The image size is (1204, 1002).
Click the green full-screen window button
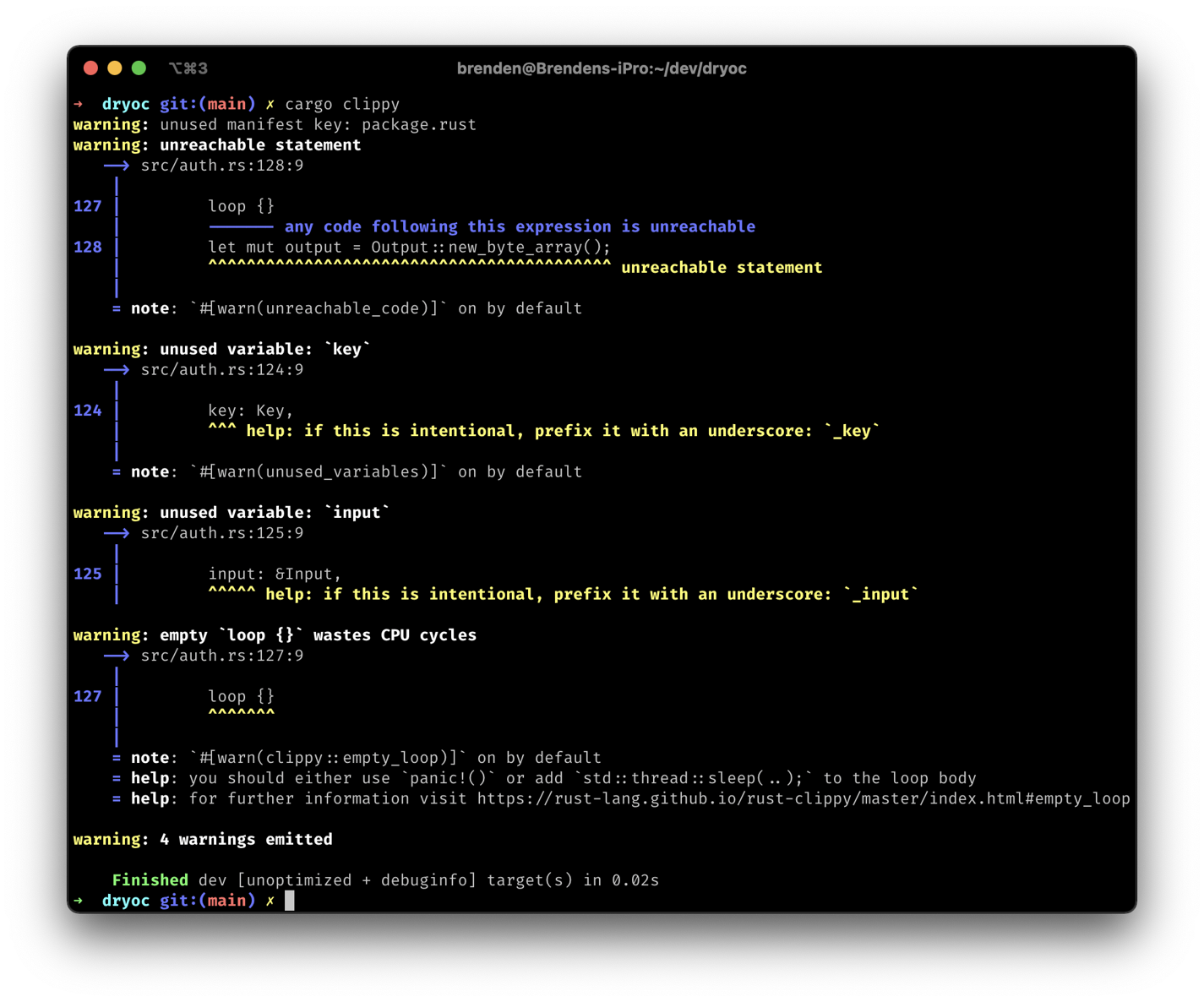[139, 68]
